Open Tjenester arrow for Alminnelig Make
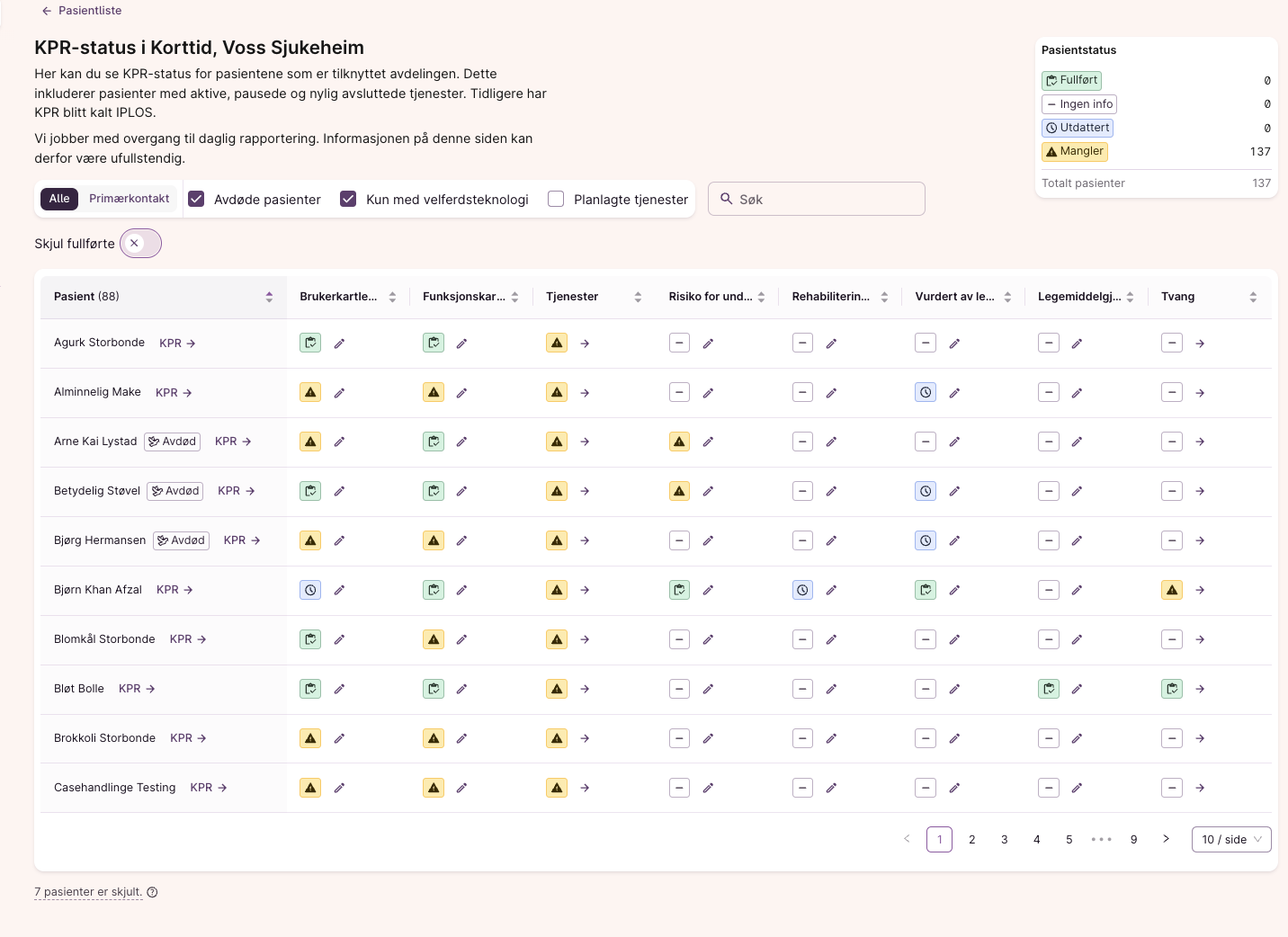The width and height of the screenshot is (1288, 937). pos(585,393)
